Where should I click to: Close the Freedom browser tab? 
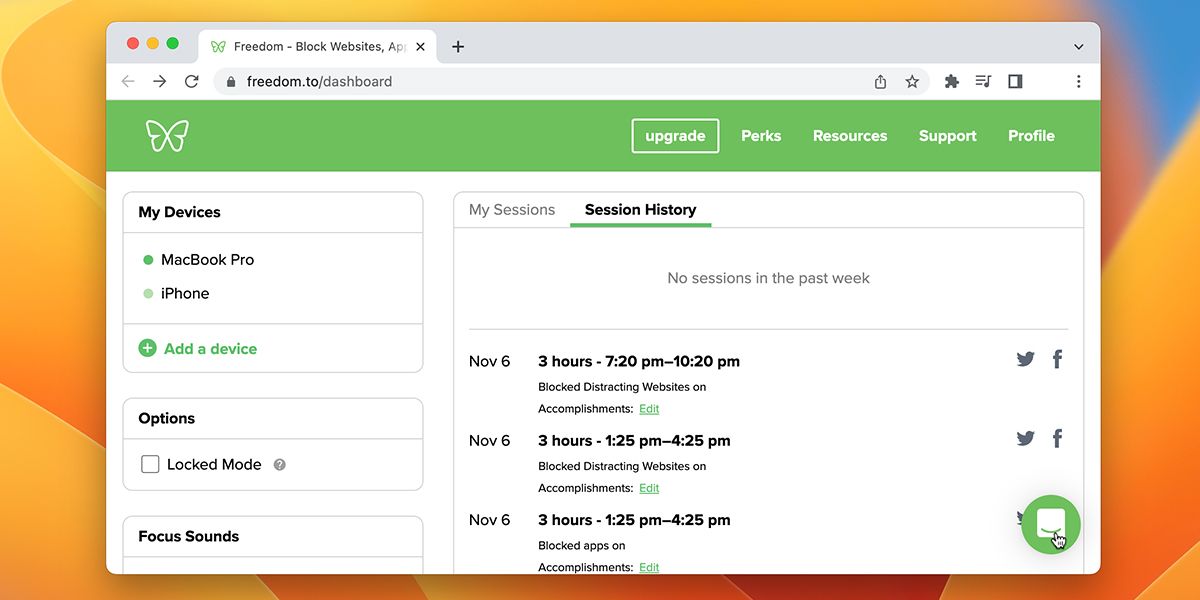(420, 47)
